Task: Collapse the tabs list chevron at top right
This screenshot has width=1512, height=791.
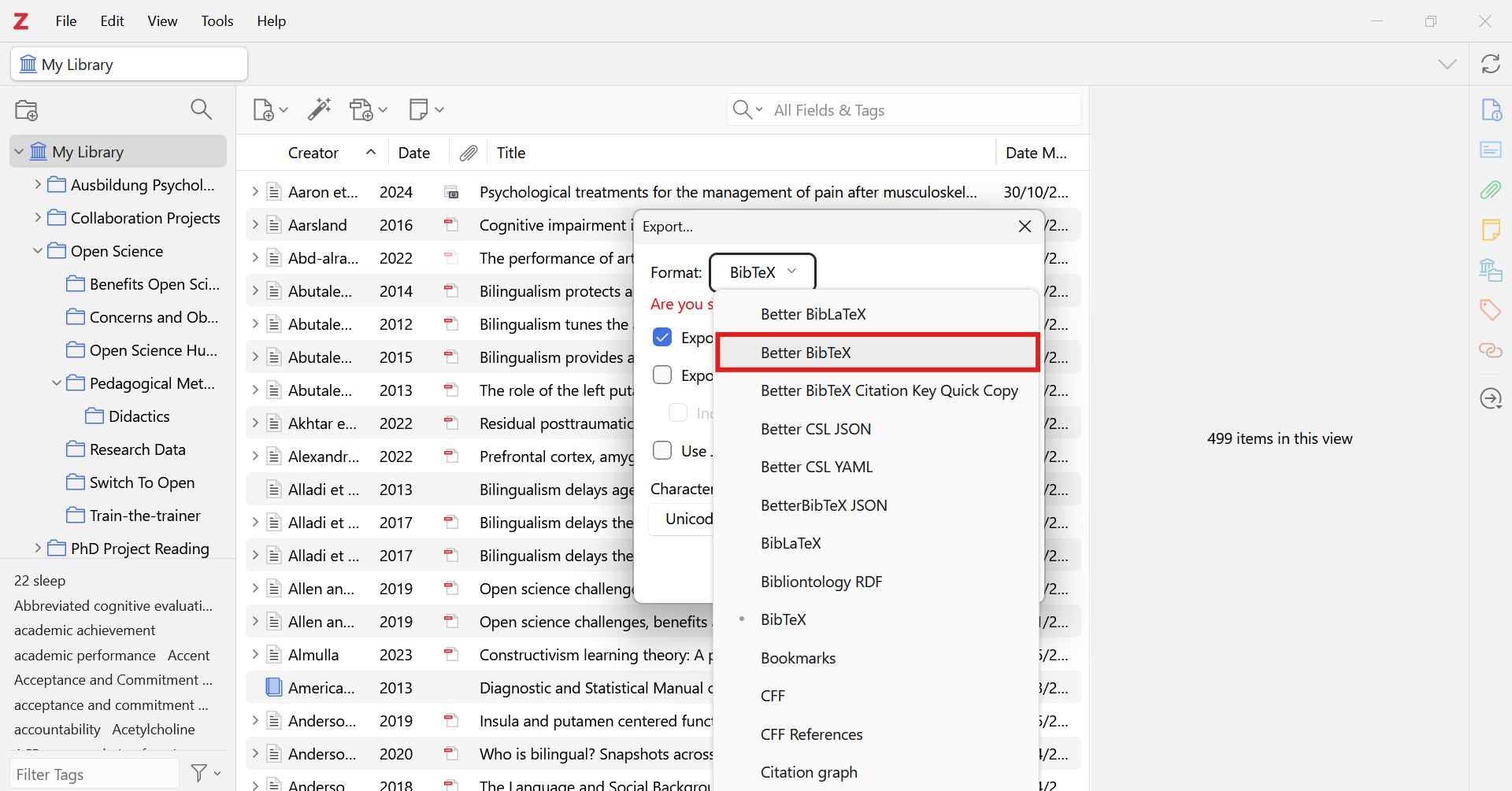Action: click(1447, 64)
